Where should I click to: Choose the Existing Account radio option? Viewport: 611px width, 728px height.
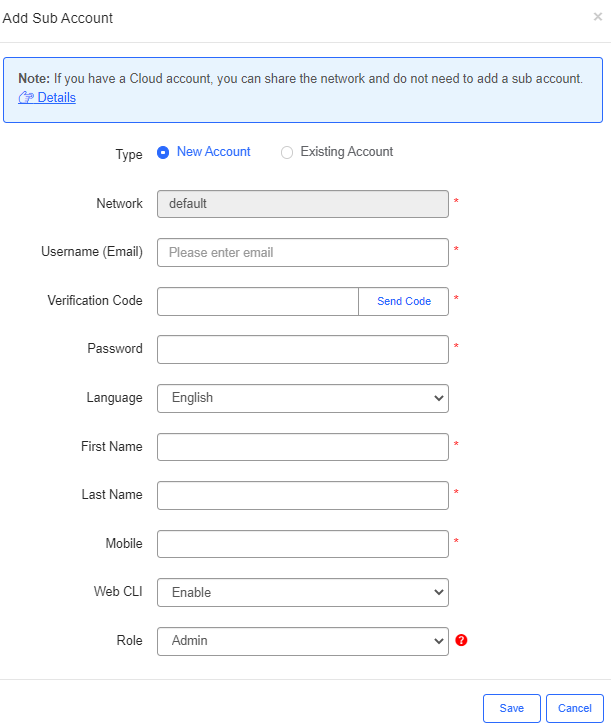(x=287, y=153)
